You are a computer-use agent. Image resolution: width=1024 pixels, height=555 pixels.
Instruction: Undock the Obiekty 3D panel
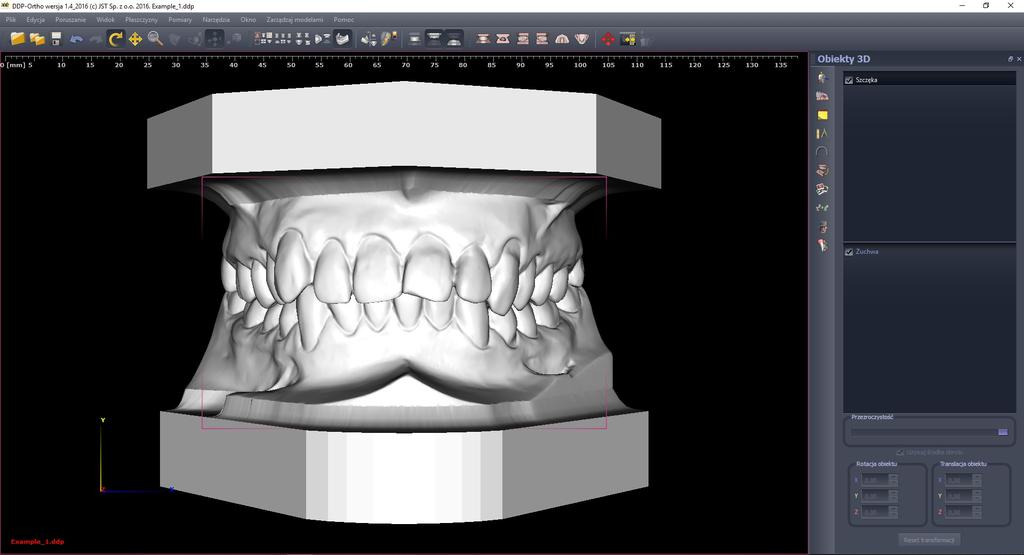tap(1010, 59)
